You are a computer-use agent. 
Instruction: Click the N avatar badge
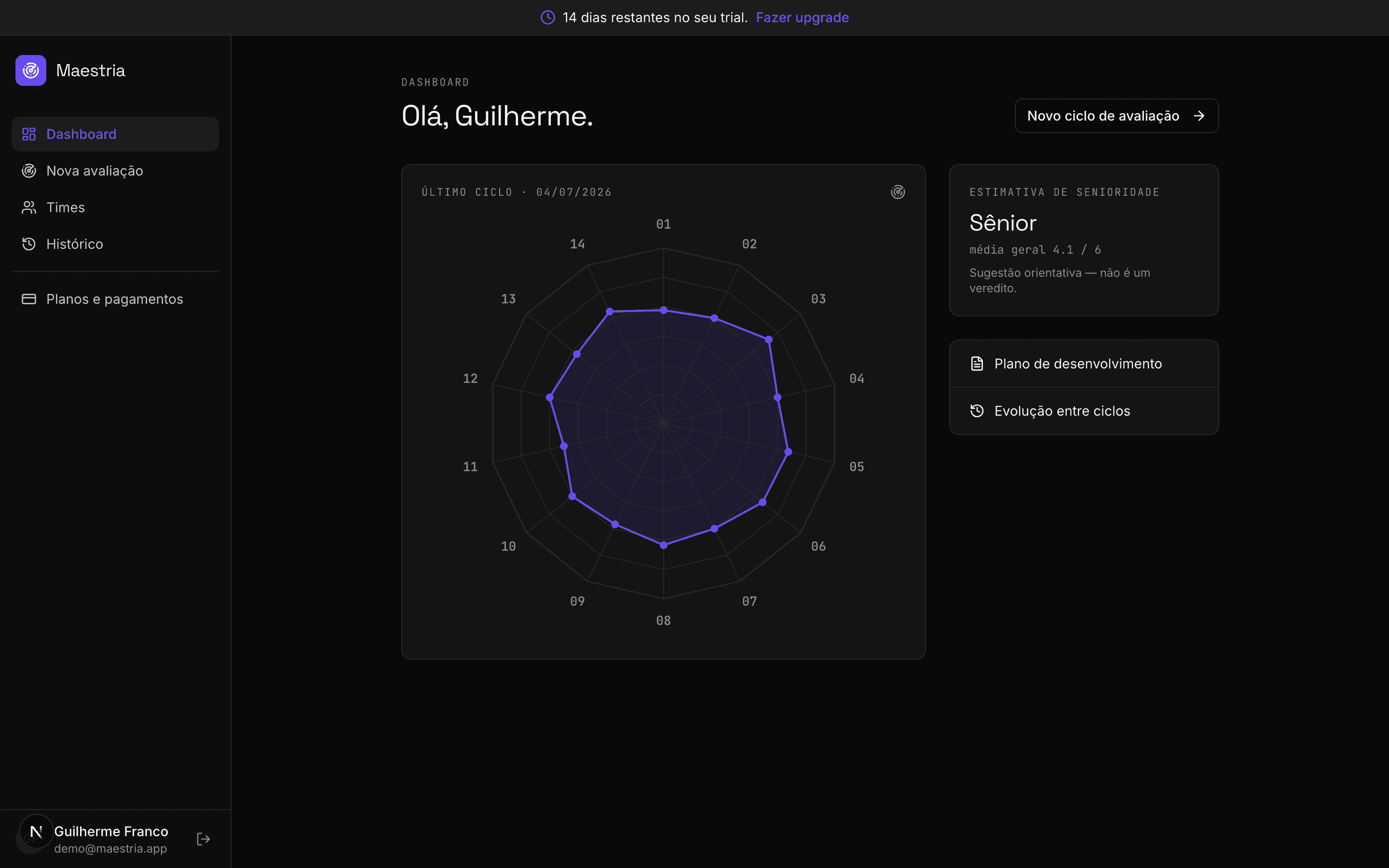[36, 831]
